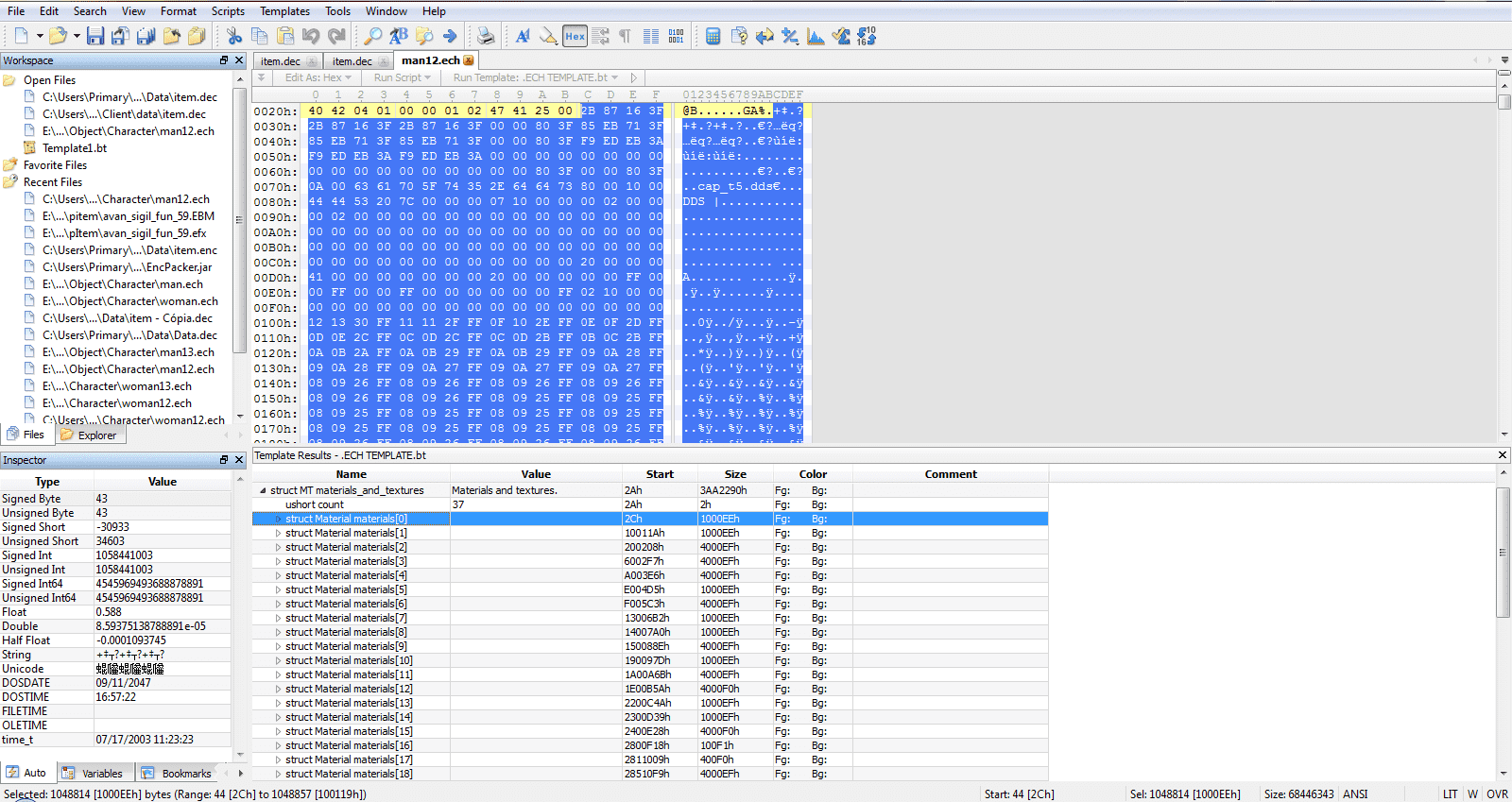Click the New file icon
This screenshot has width=1512, height=802.
click(21, 36)
